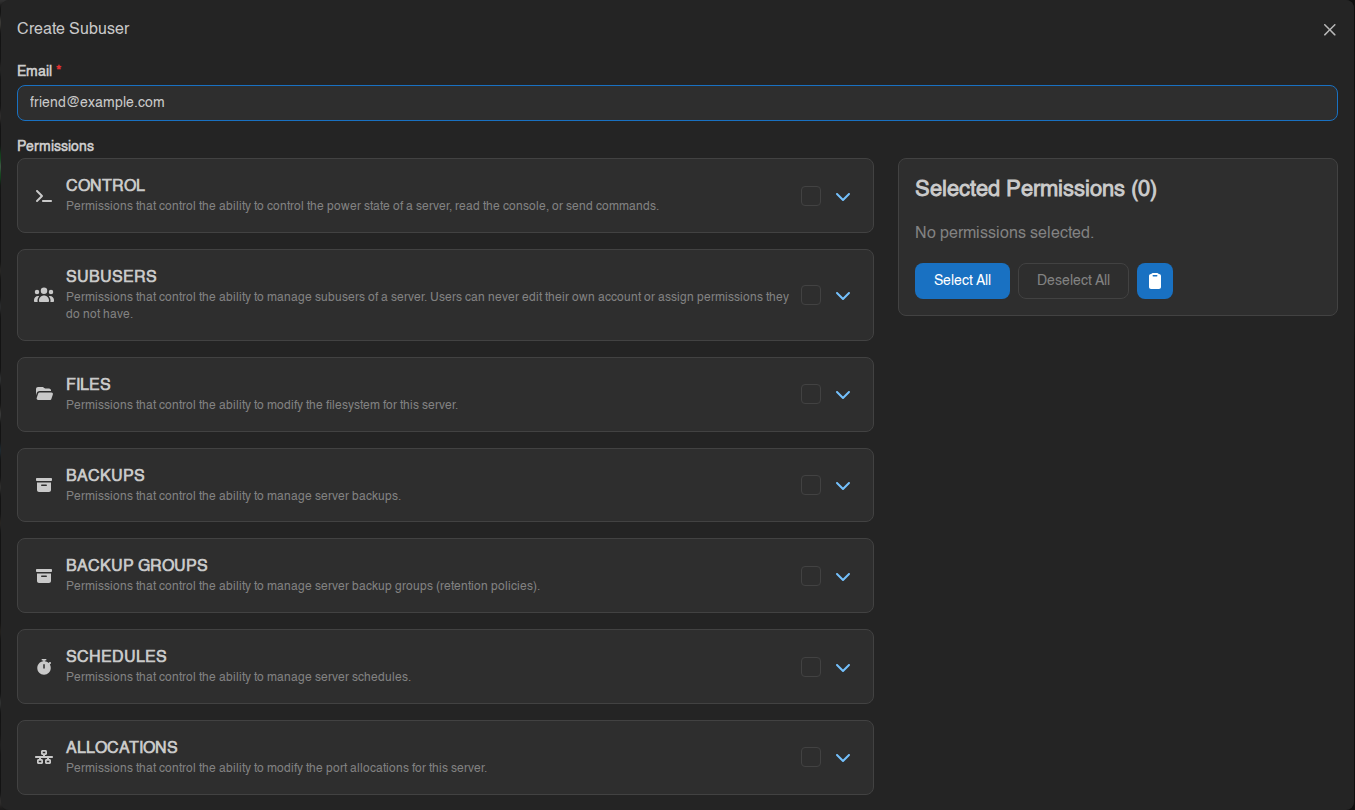Click the Deselect All button
Image resolution: width=1355 pixels, height=810 pixels.
[1073, 281]
